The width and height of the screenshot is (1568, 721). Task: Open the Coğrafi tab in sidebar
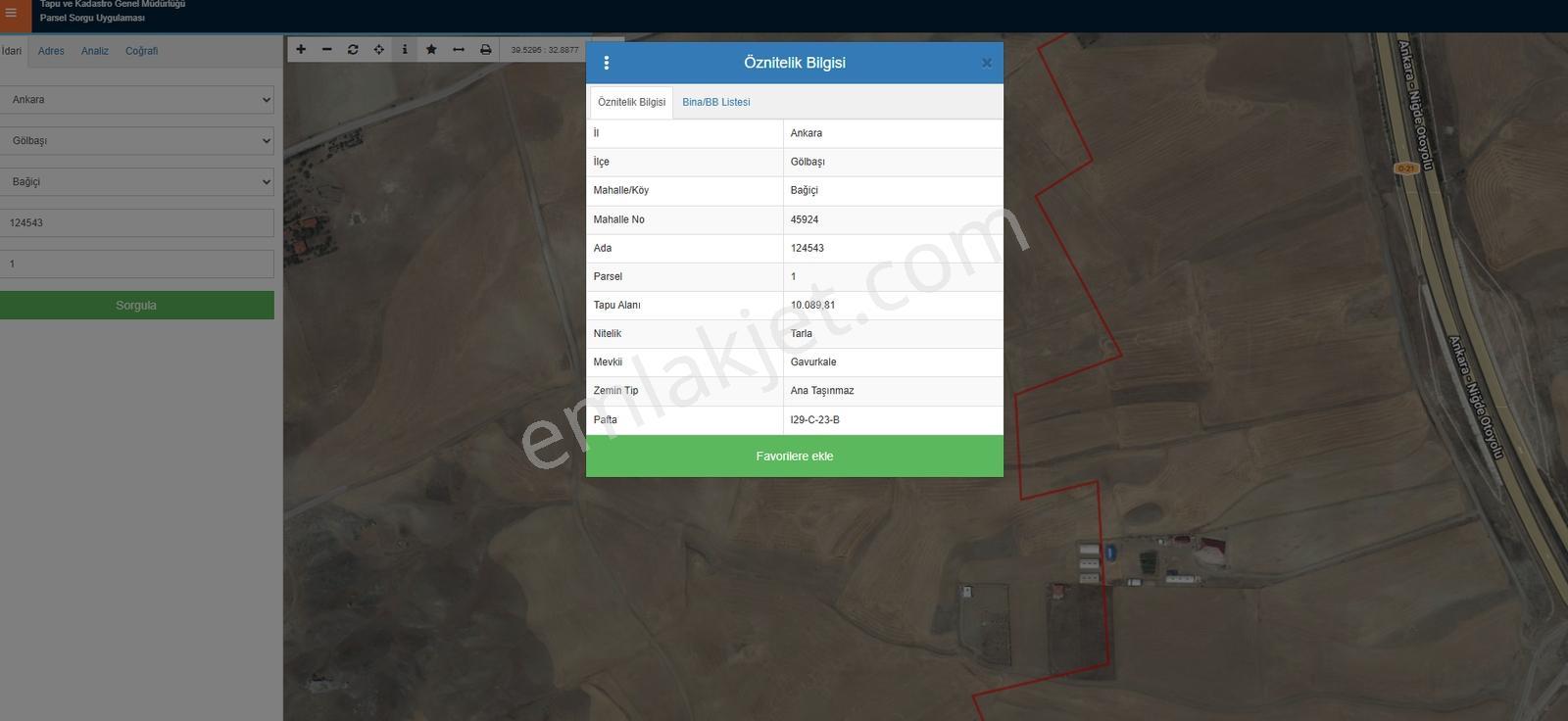[x=141, y=51]
